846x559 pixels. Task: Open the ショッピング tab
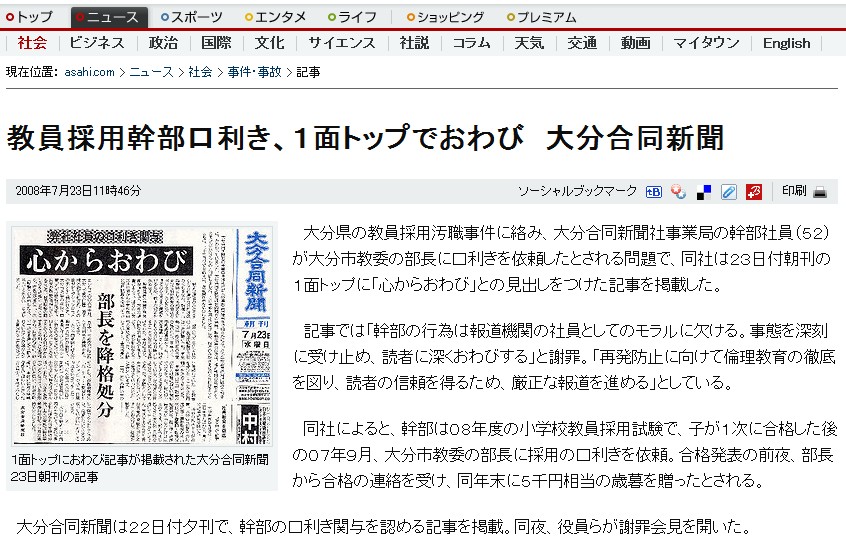click(x=446, y=17)
